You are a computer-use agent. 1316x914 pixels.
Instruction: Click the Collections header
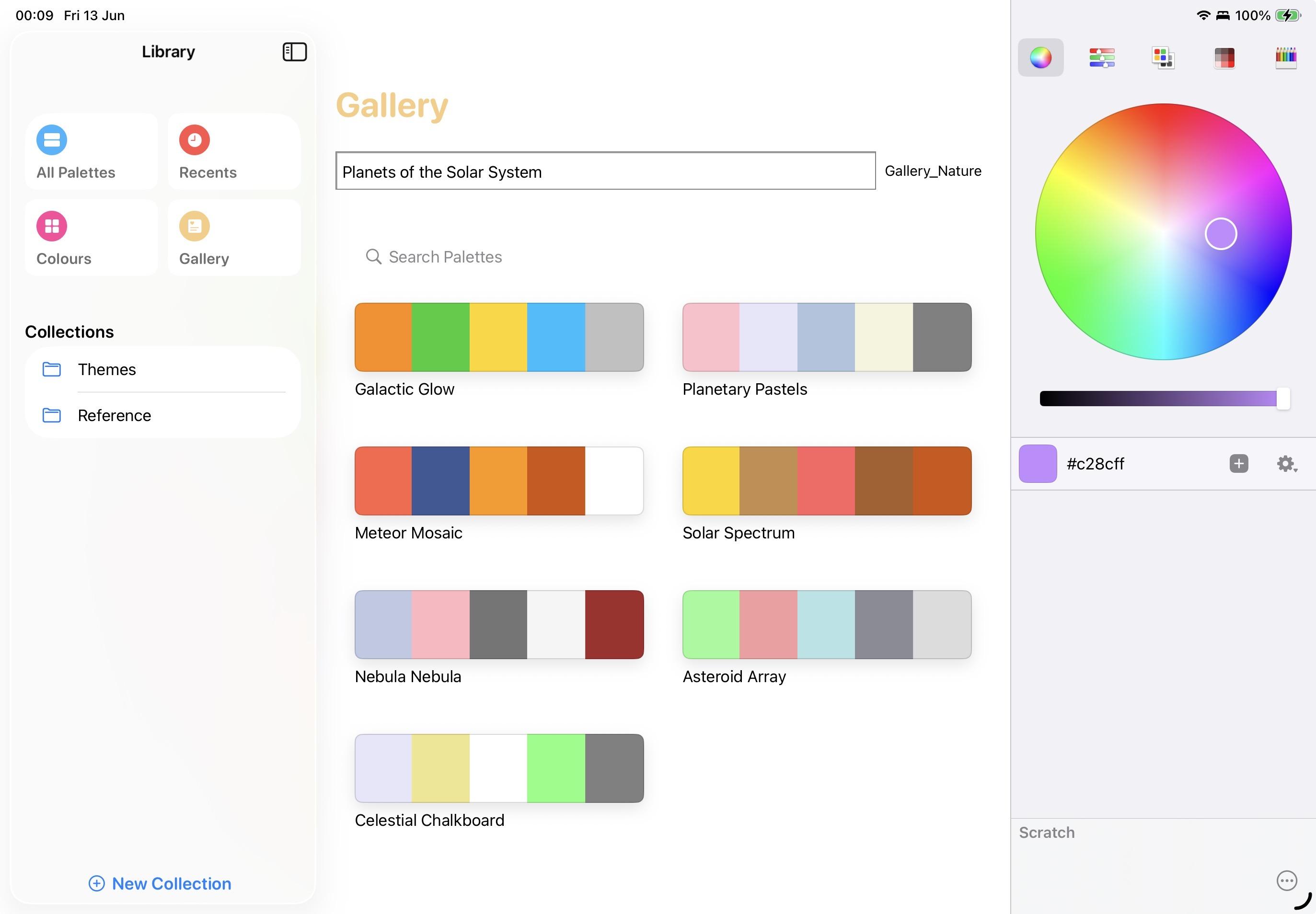[69, 332]
